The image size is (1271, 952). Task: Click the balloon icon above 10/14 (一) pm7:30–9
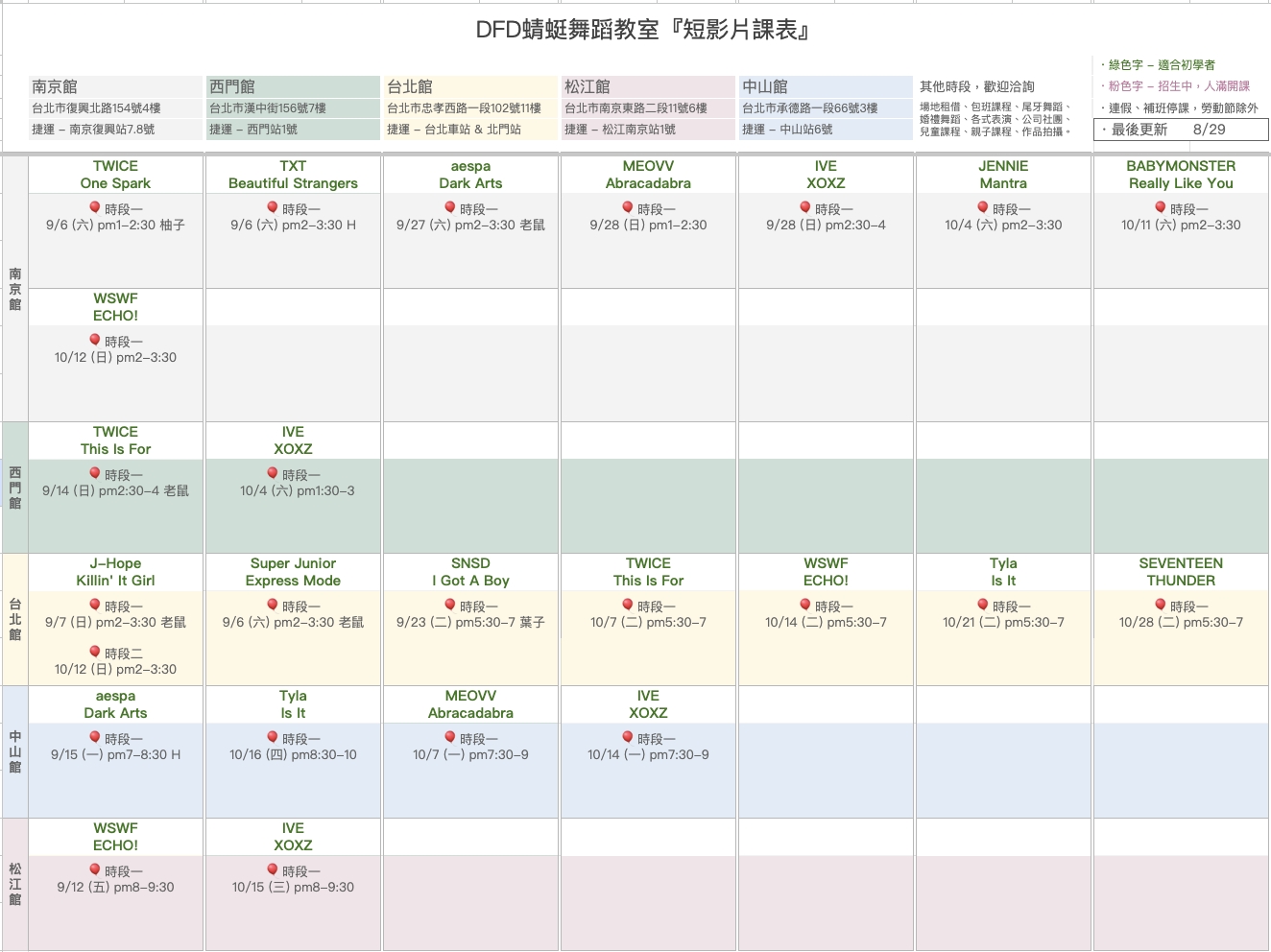click(628, 737)
